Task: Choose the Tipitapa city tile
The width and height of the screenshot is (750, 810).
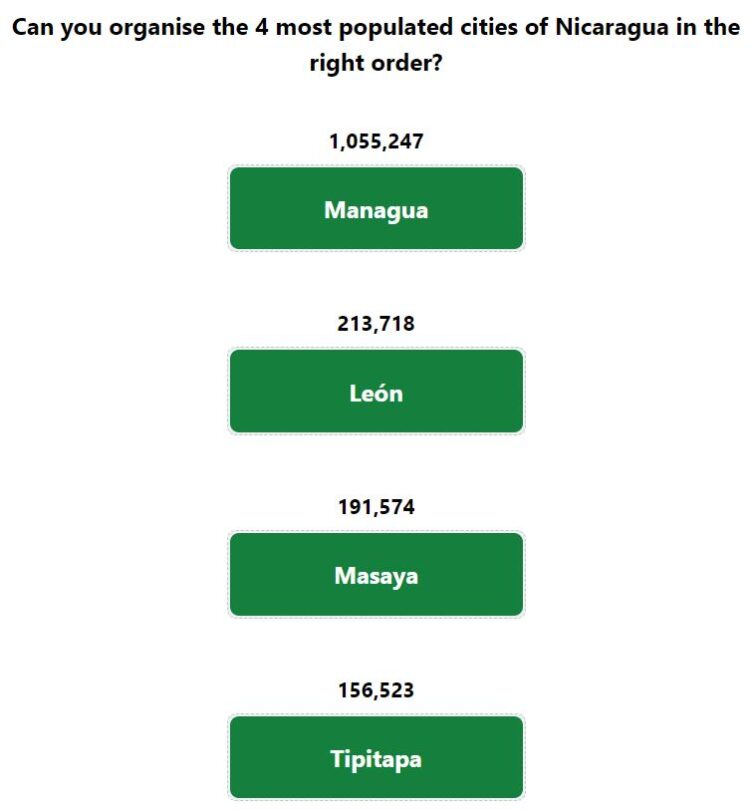Action: 376,757
